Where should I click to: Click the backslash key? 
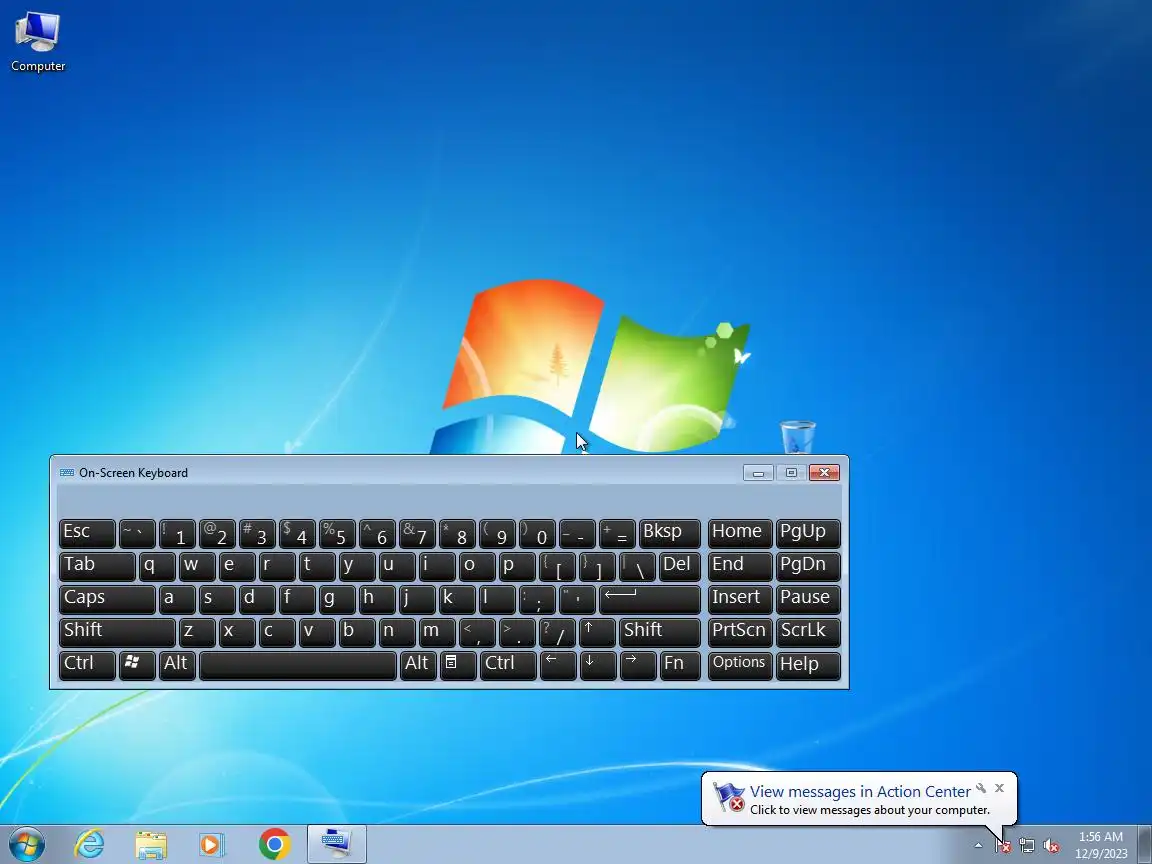637,566
